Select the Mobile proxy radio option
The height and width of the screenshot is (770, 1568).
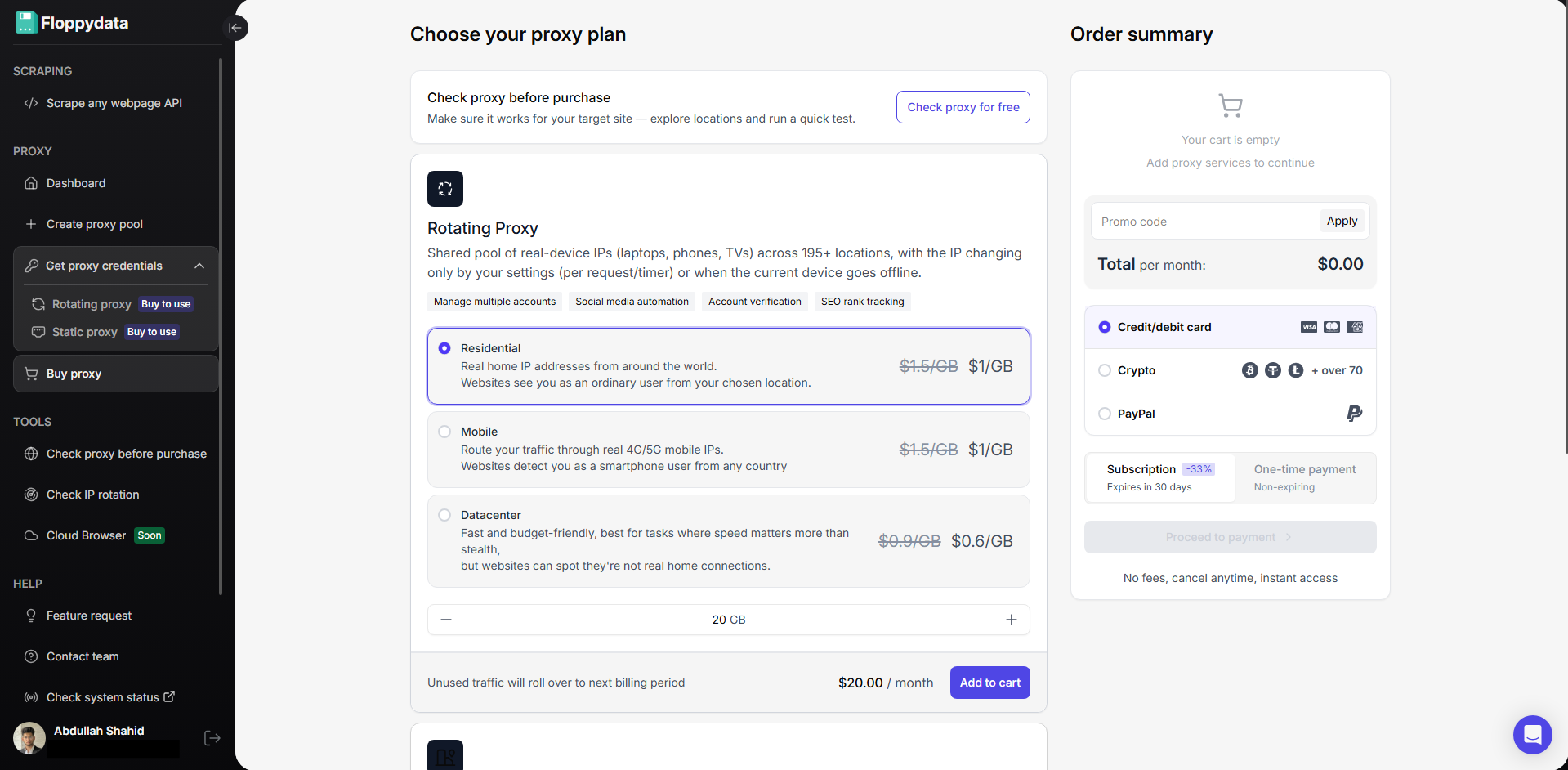(x=444, y=432)
